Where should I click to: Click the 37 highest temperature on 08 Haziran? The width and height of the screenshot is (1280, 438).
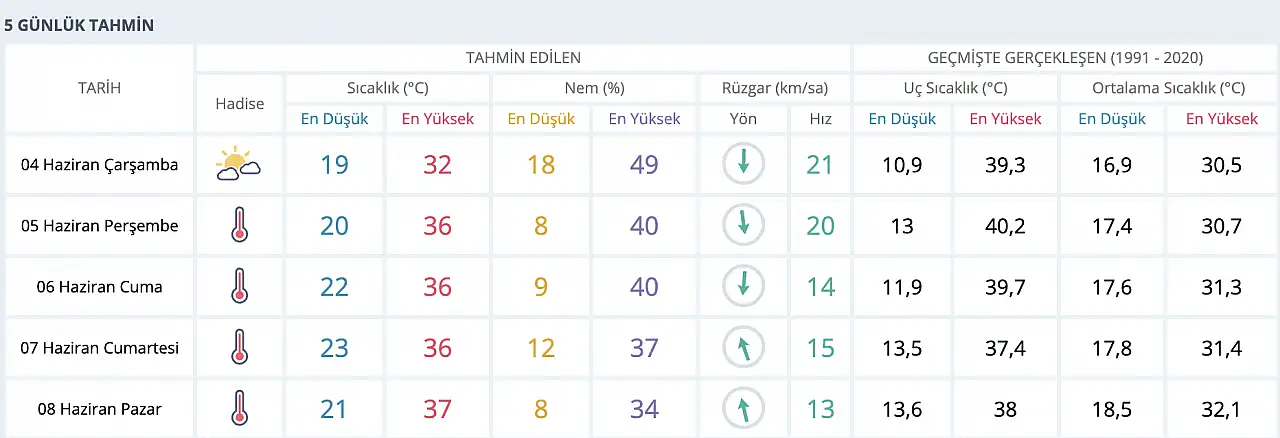point(437,409)
